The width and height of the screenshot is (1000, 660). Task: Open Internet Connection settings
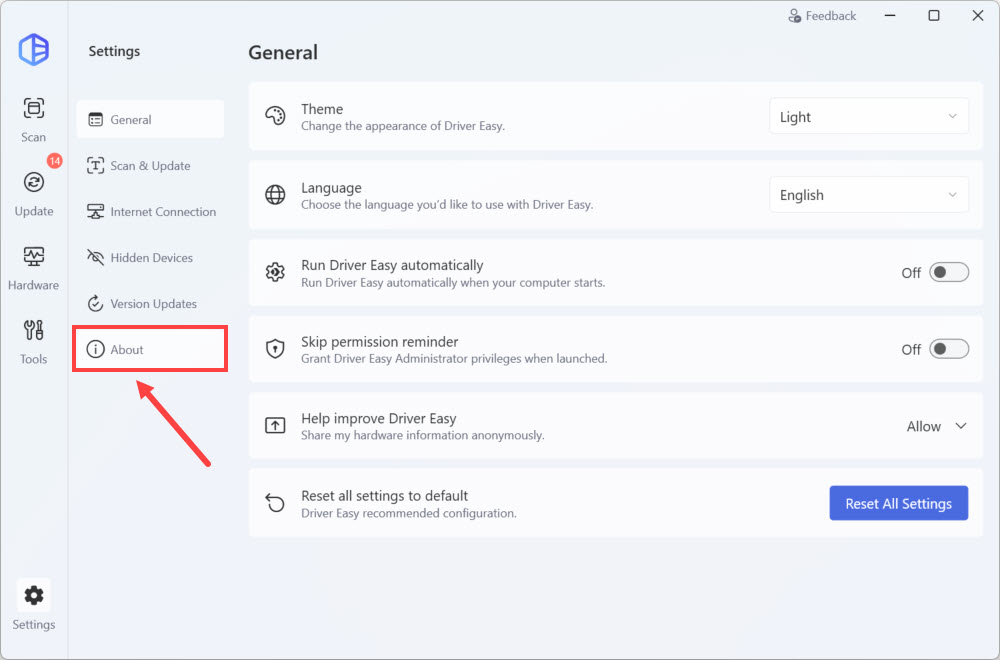(x=150, y=212)
